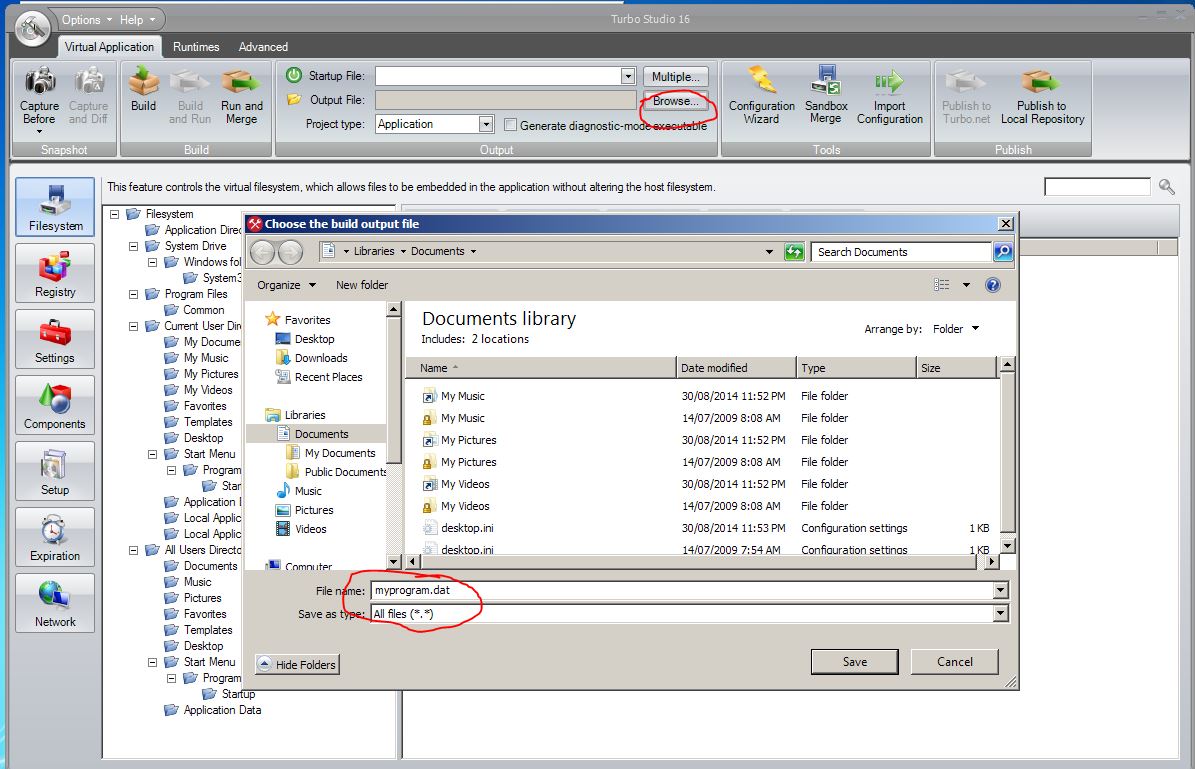The image size is (1195, 769).
Task: Click the Cancel button
Action: tap(955, 662)
